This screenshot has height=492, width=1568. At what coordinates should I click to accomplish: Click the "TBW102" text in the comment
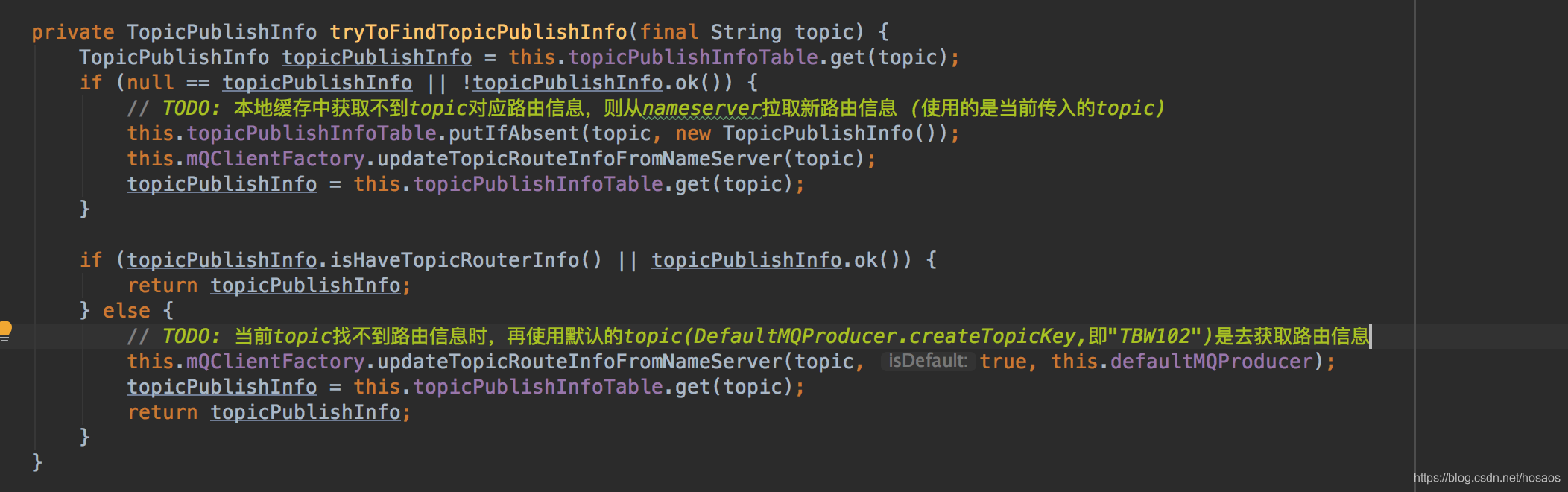(1154, 337)
